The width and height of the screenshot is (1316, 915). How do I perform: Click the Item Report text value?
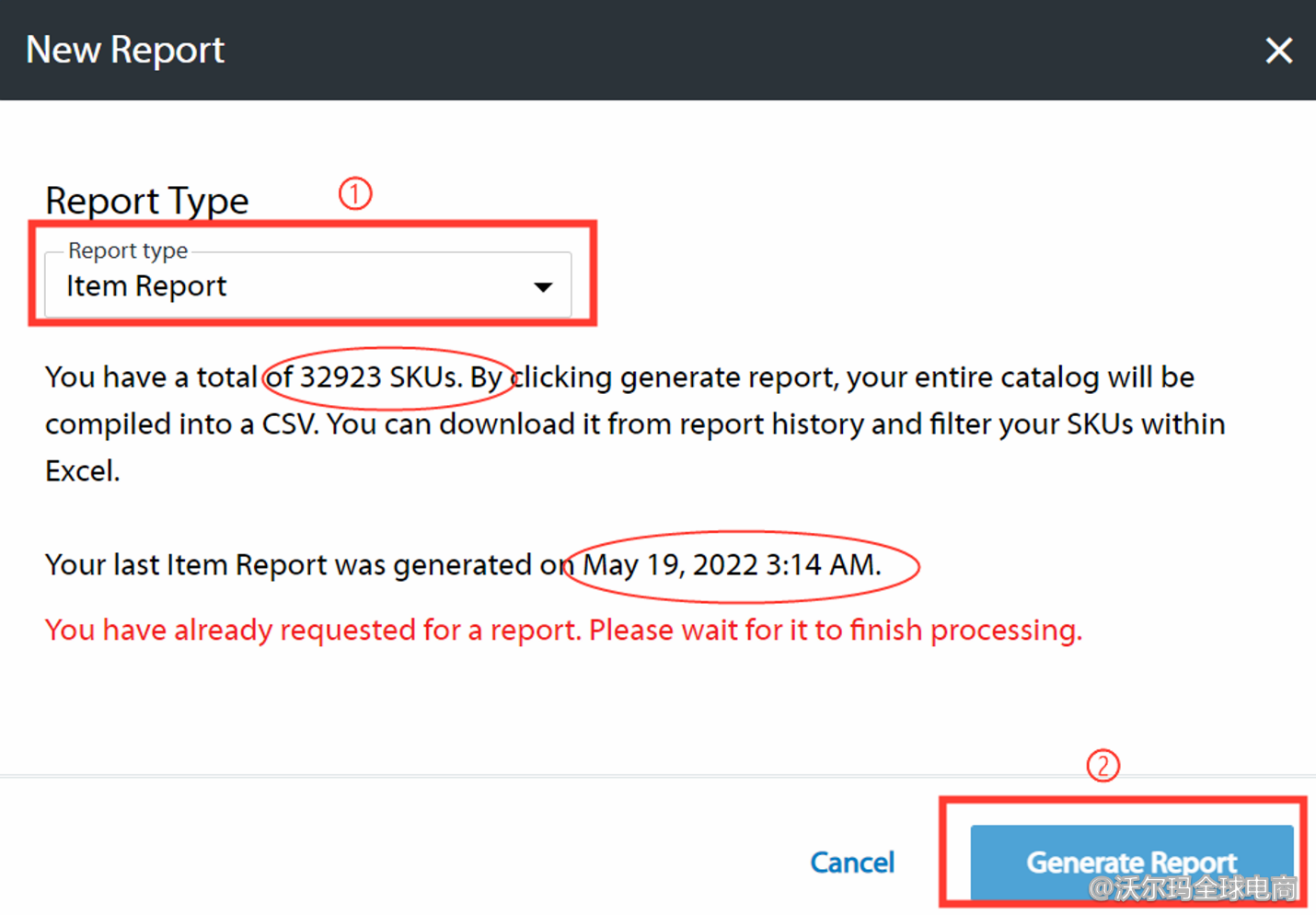145,285
